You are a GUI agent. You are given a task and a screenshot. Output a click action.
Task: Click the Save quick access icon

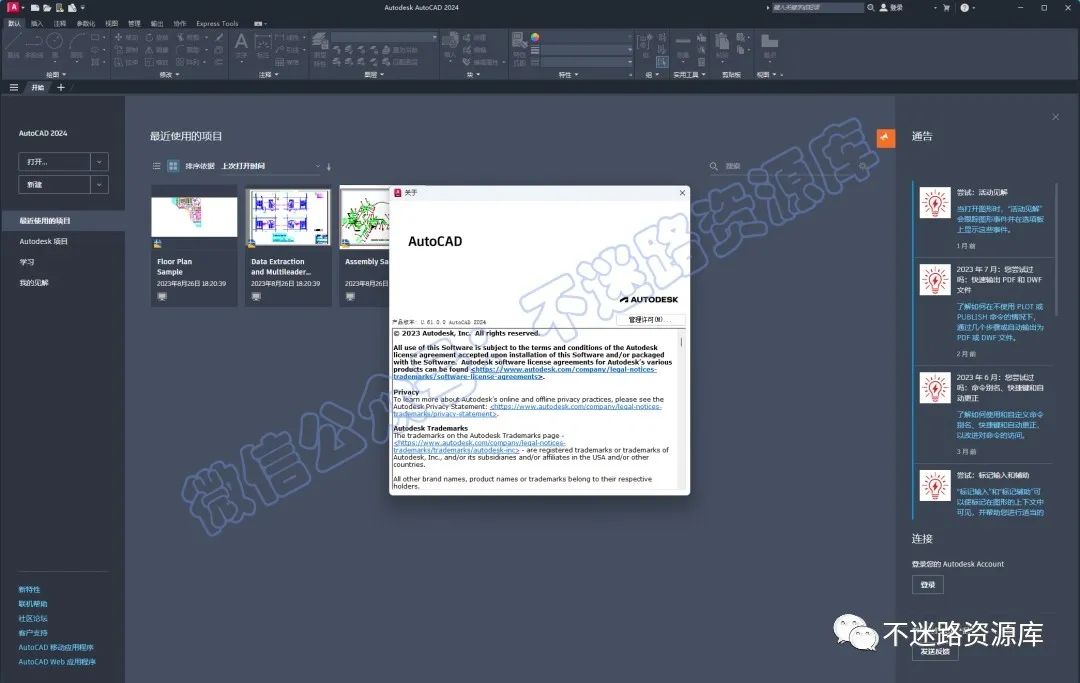tap(59, 8)
